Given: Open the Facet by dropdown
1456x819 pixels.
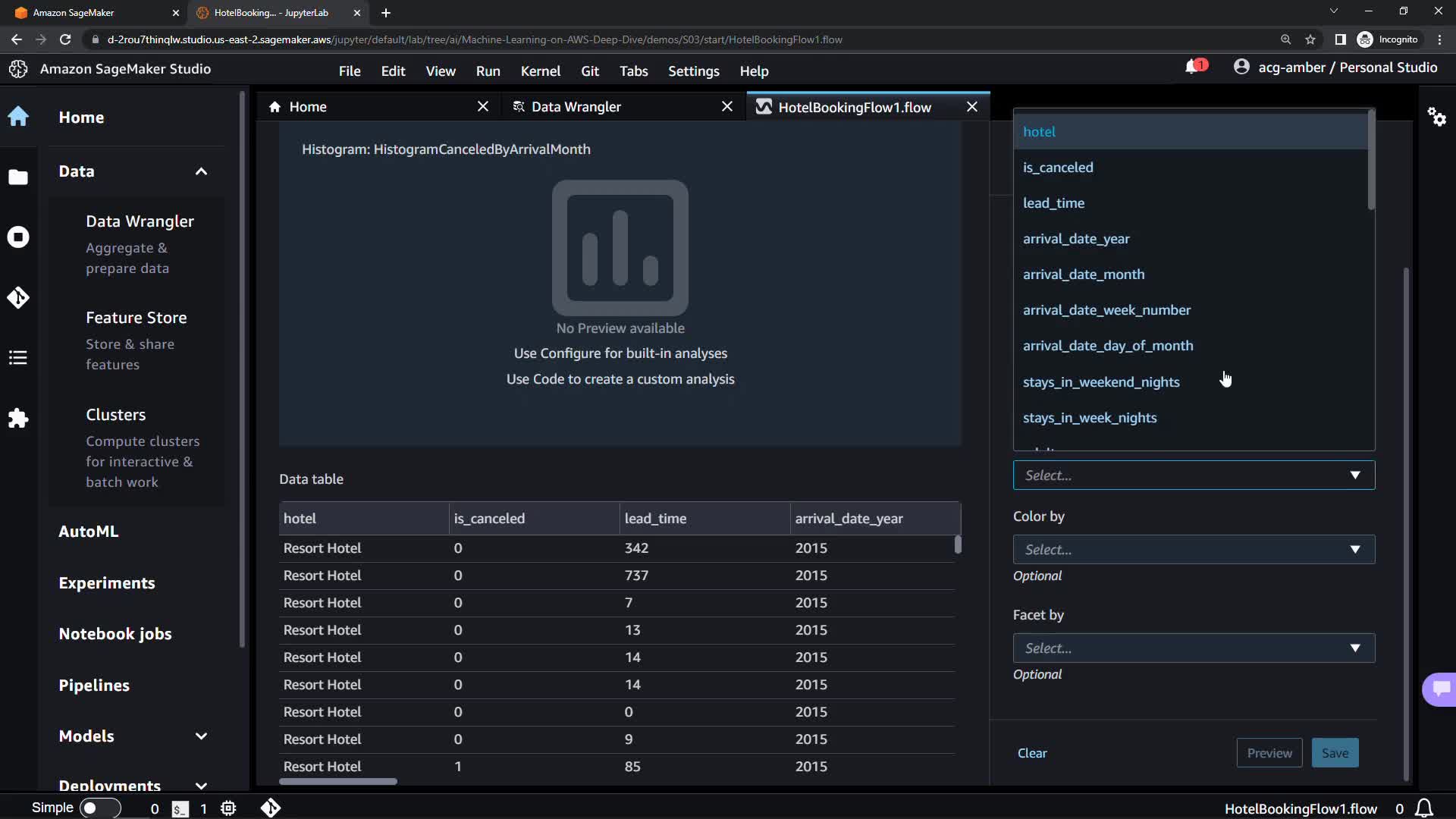Looking at the screenshot, I should 1193,648.
